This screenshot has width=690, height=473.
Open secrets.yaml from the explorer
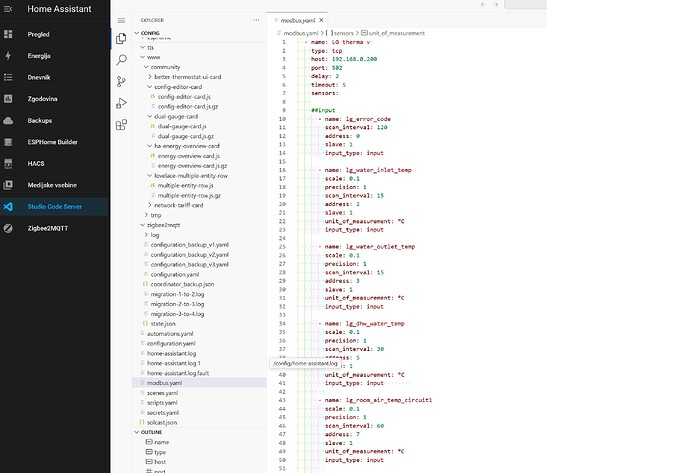pos(162,412)
